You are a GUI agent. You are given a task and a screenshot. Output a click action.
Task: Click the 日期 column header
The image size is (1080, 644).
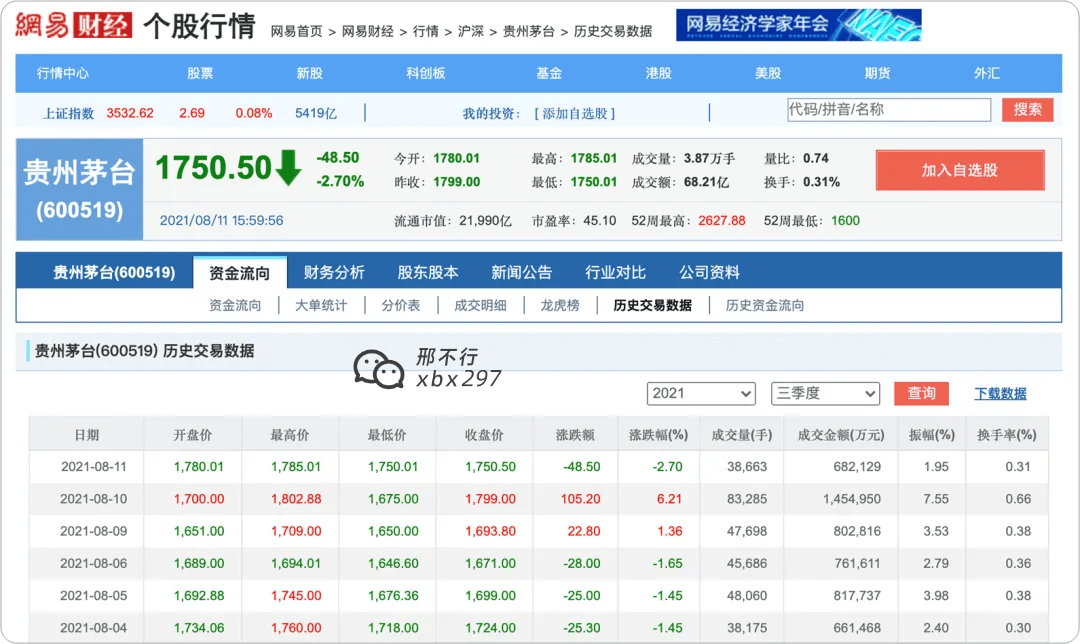point(87,435)
